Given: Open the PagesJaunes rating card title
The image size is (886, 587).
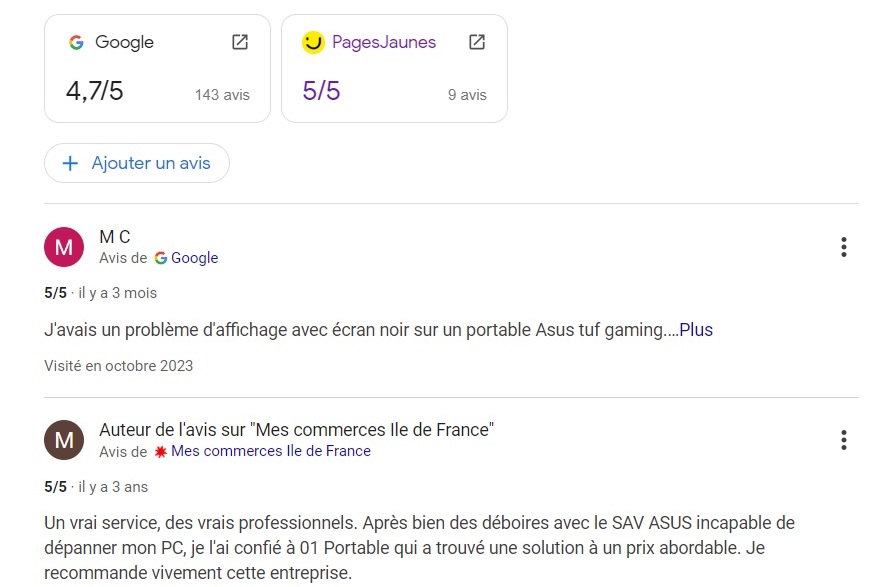Looking at the screenshot, I should [383, 42].
